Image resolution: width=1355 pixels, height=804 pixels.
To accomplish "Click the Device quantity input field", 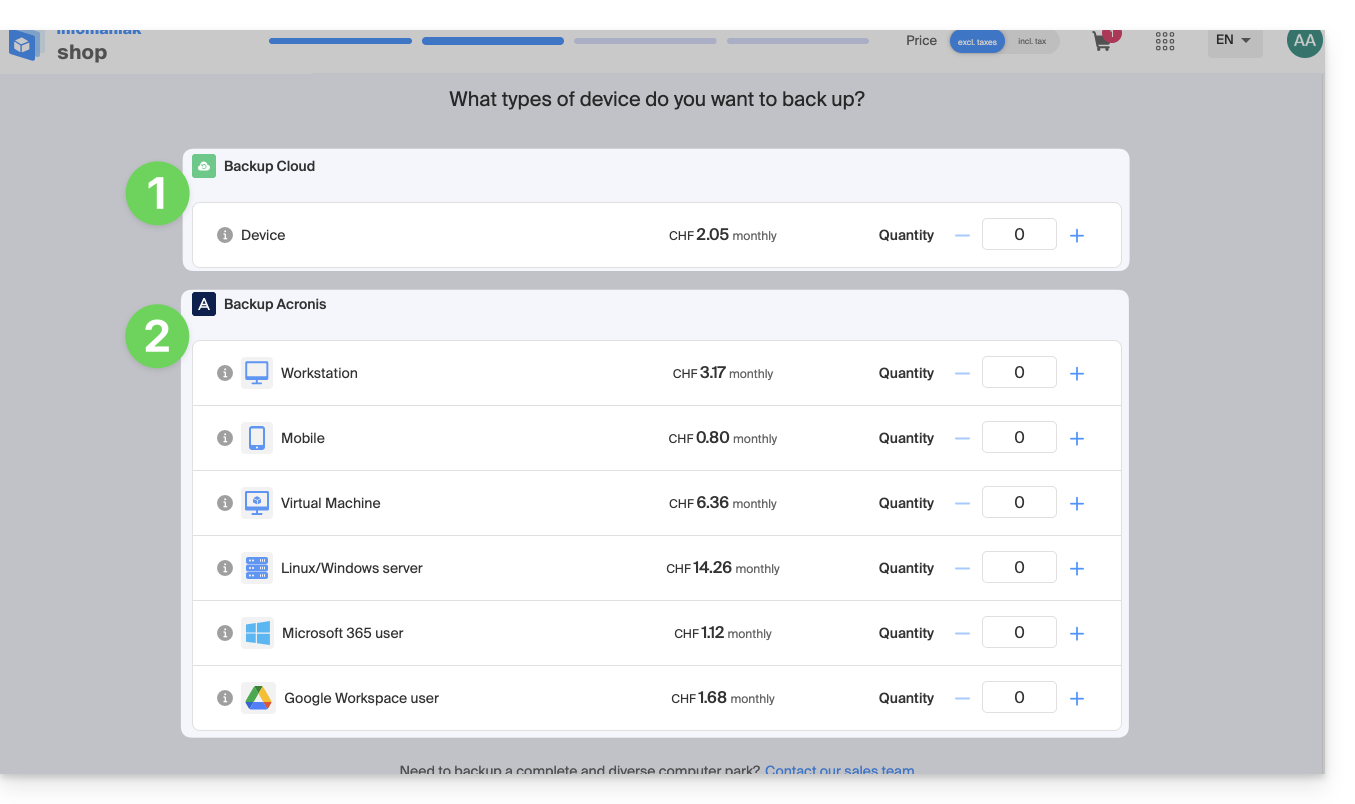I will pyautogui.click(x=1019, y=235).
